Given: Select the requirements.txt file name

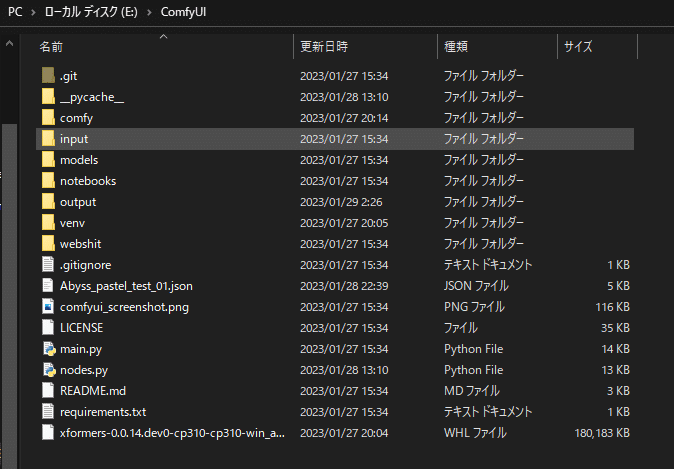Looking at the screenshot, I should 103,412.
